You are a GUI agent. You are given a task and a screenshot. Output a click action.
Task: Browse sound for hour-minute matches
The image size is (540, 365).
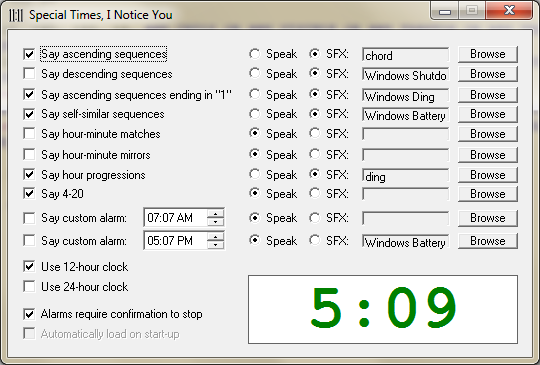tap(488, 134)
